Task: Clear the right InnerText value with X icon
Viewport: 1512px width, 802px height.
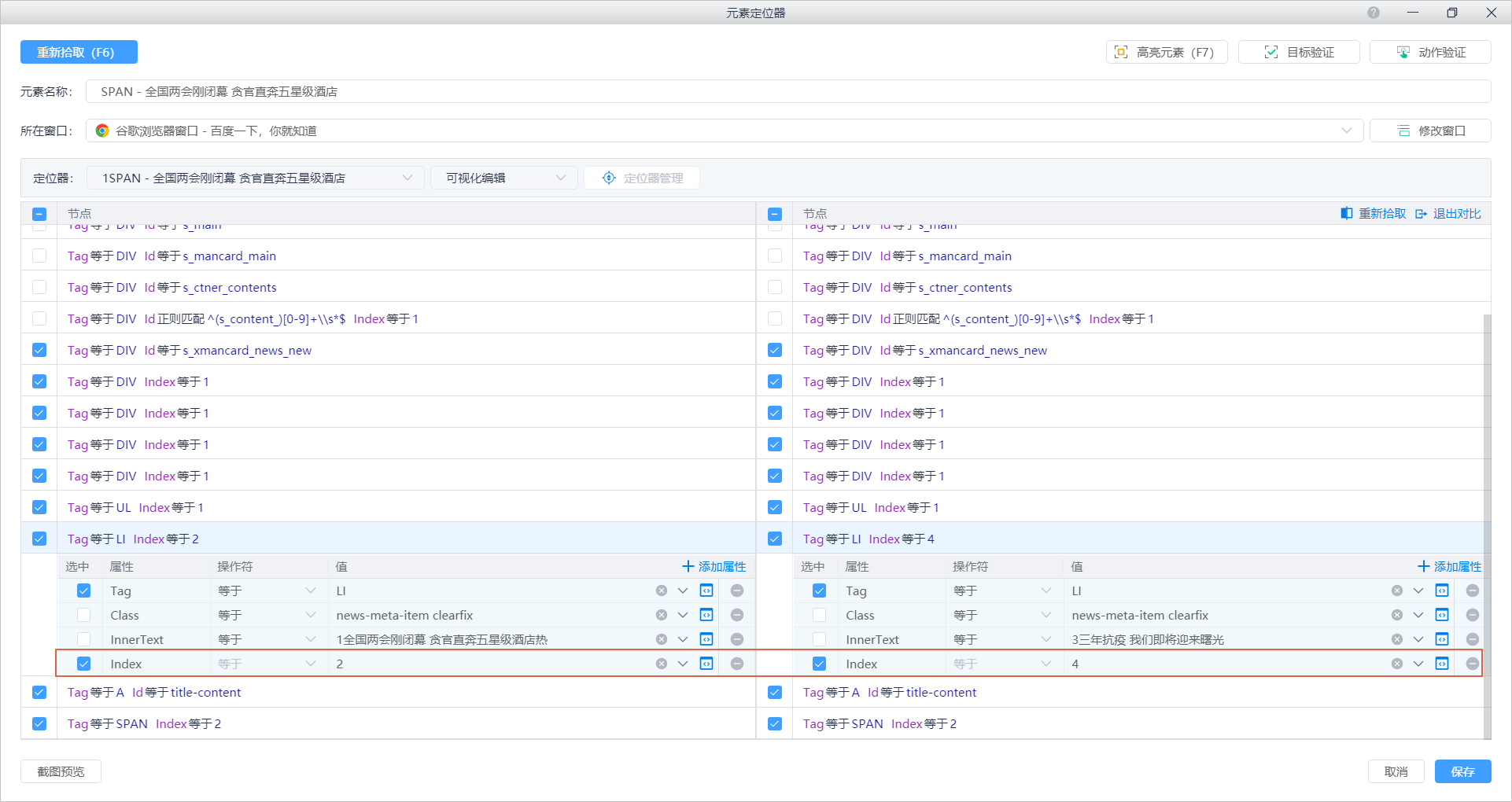Action: 1397,639
